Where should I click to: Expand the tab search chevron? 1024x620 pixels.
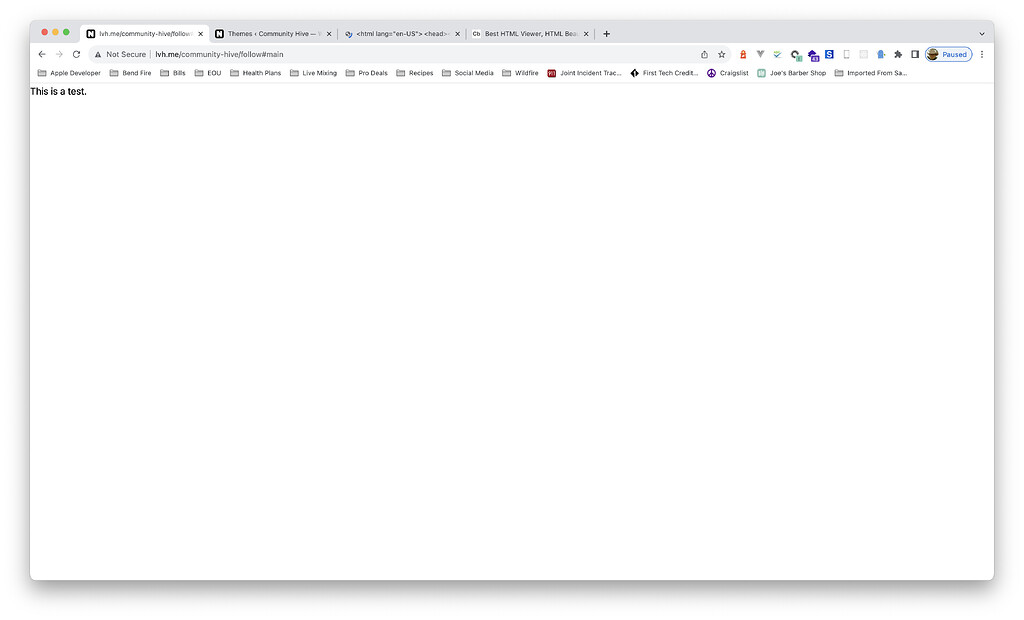[981, 33]
